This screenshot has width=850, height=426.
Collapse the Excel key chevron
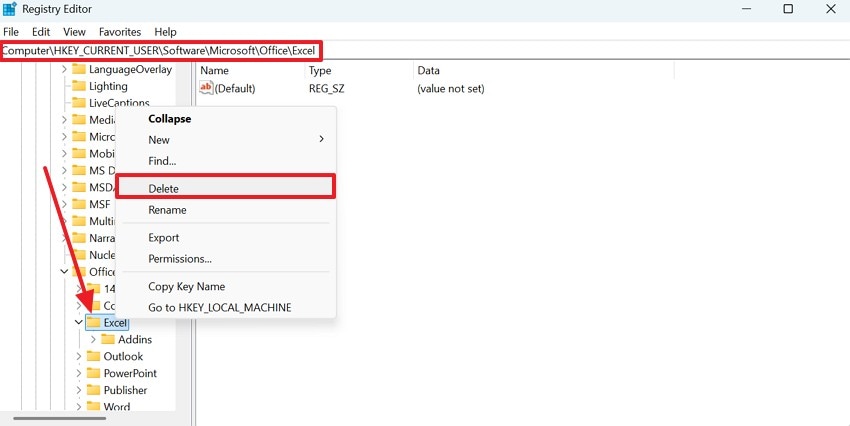(x=79, y=322)
